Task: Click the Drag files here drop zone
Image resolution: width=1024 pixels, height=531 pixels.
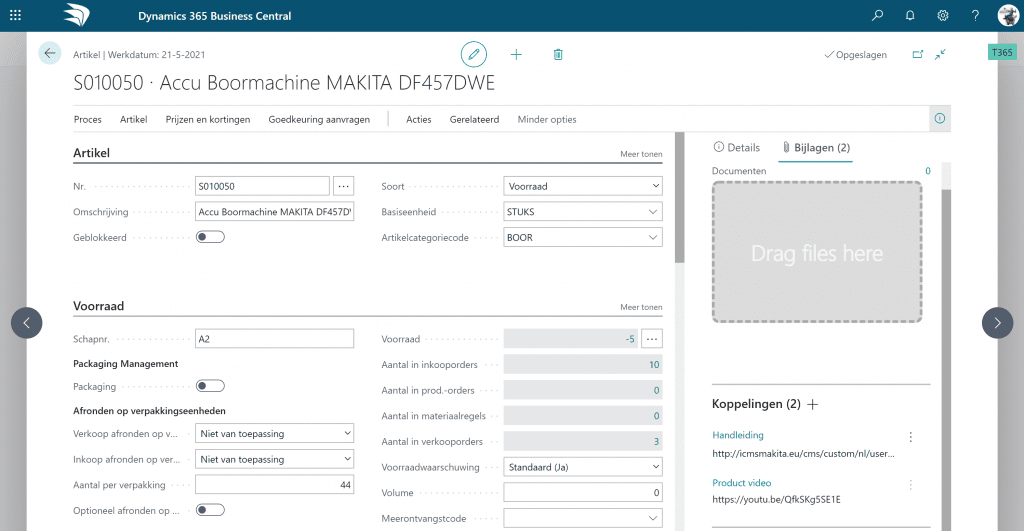Action: (817, 252)
